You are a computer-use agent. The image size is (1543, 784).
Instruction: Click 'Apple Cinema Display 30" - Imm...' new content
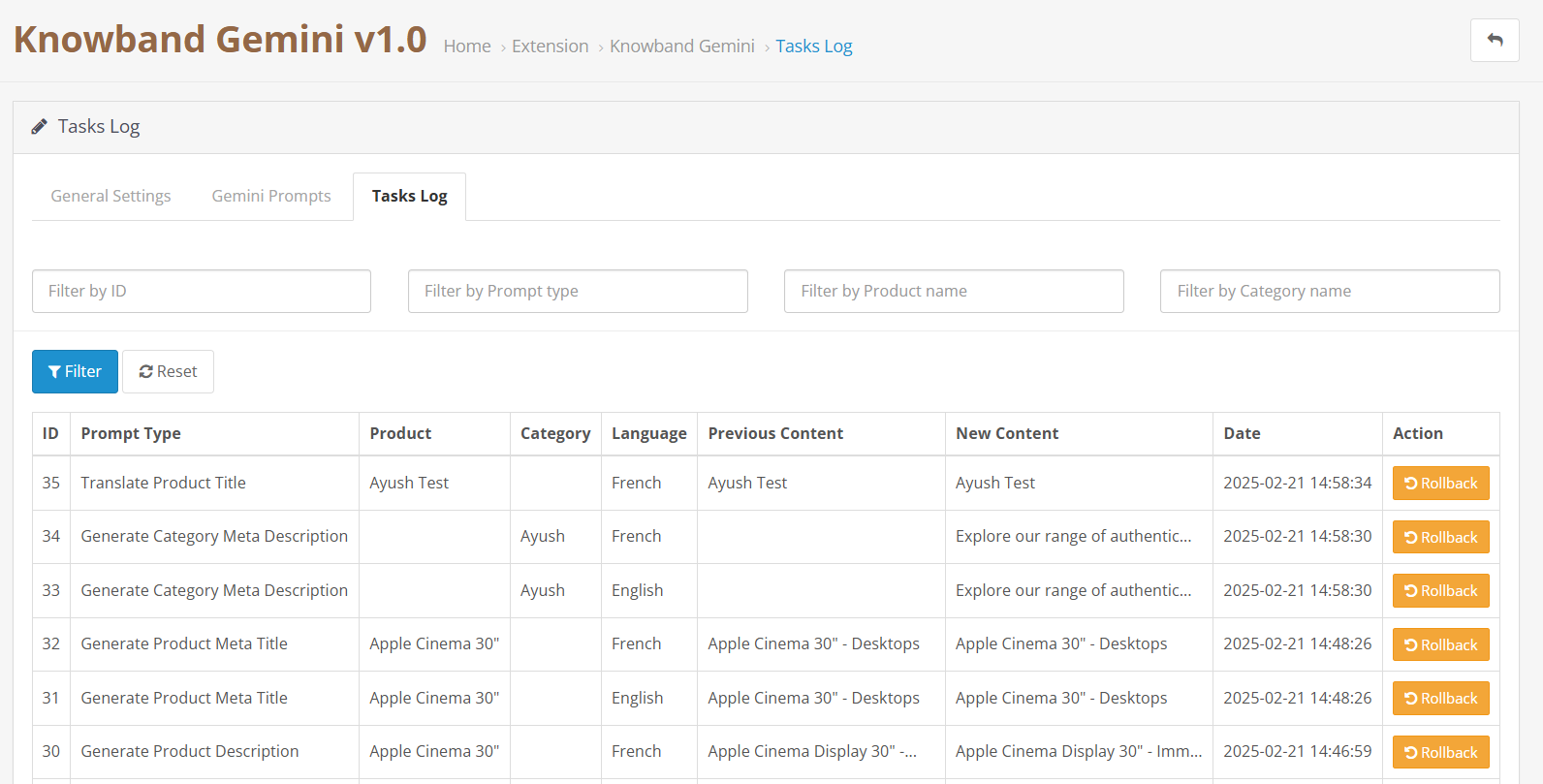point(1079,751)
